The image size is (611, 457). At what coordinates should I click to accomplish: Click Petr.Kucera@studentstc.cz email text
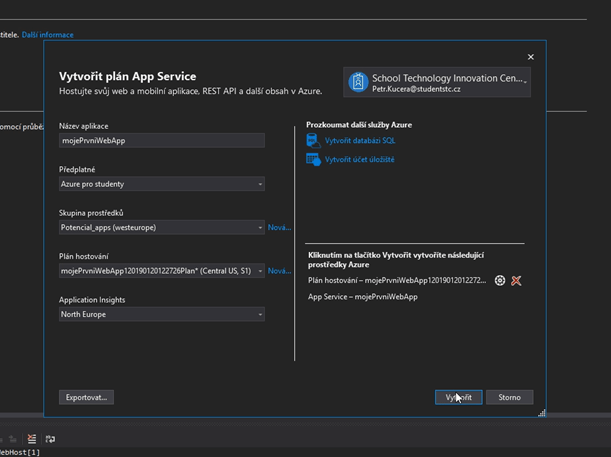pos(416,89)
